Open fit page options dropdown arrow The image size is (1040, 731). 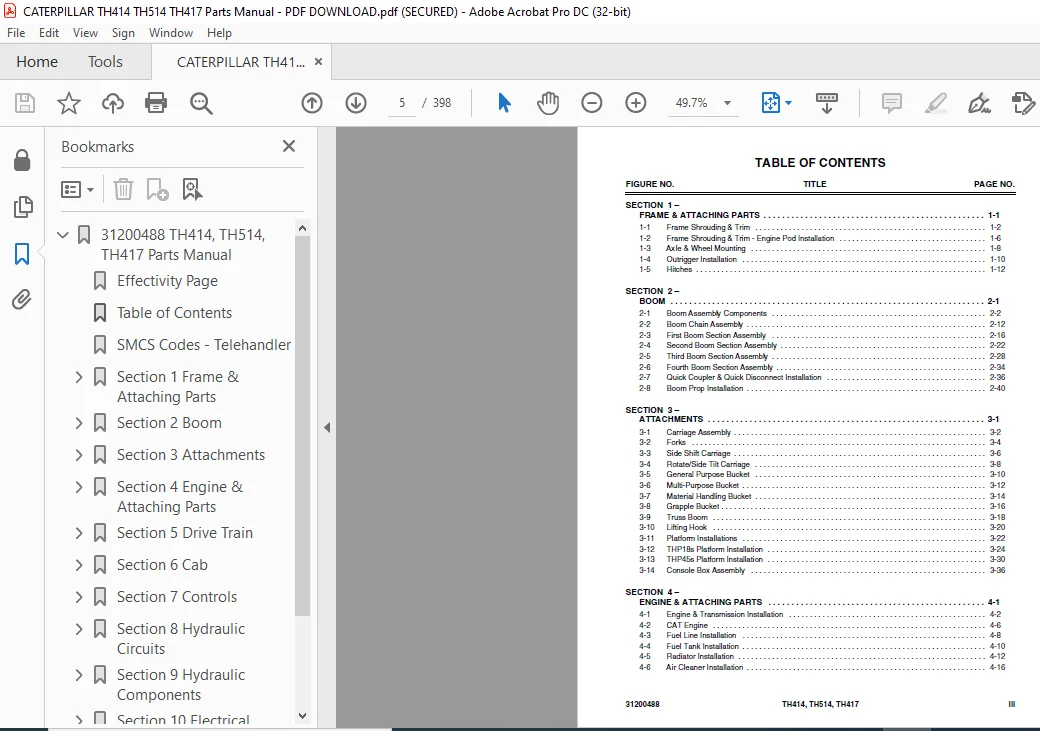pos(788,103)
